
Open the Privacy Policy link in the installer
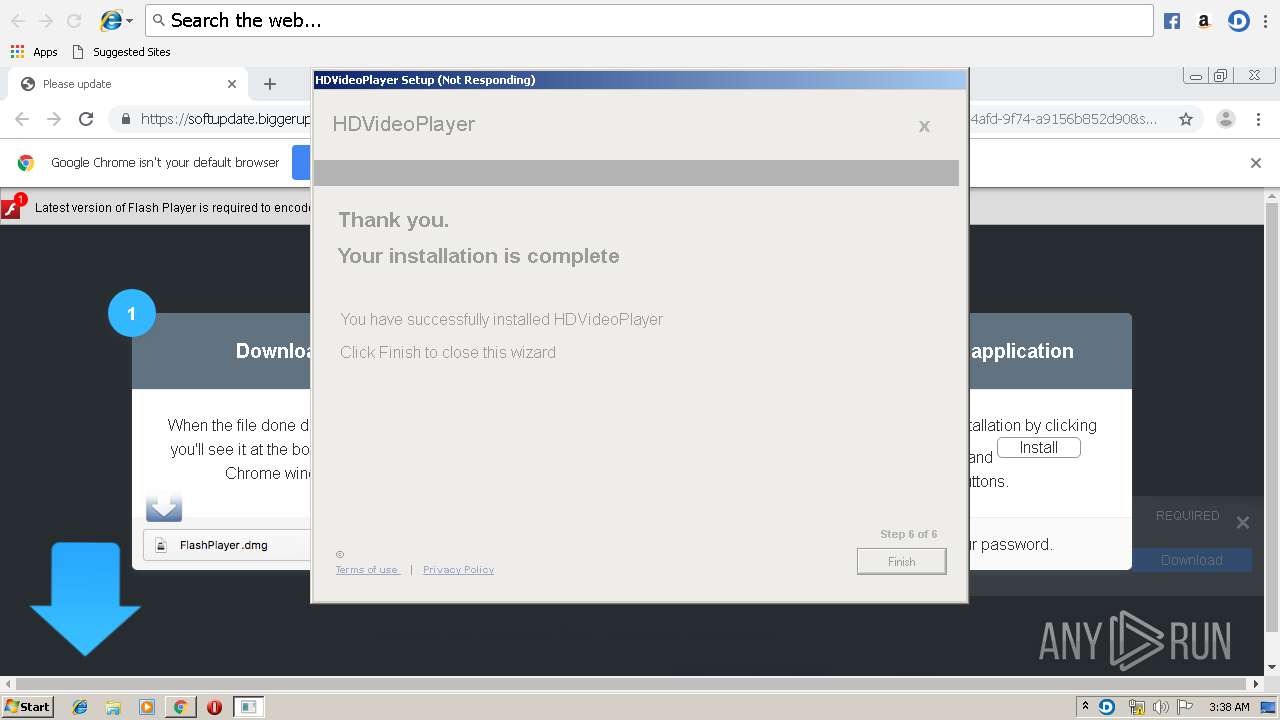pos(458,570)
